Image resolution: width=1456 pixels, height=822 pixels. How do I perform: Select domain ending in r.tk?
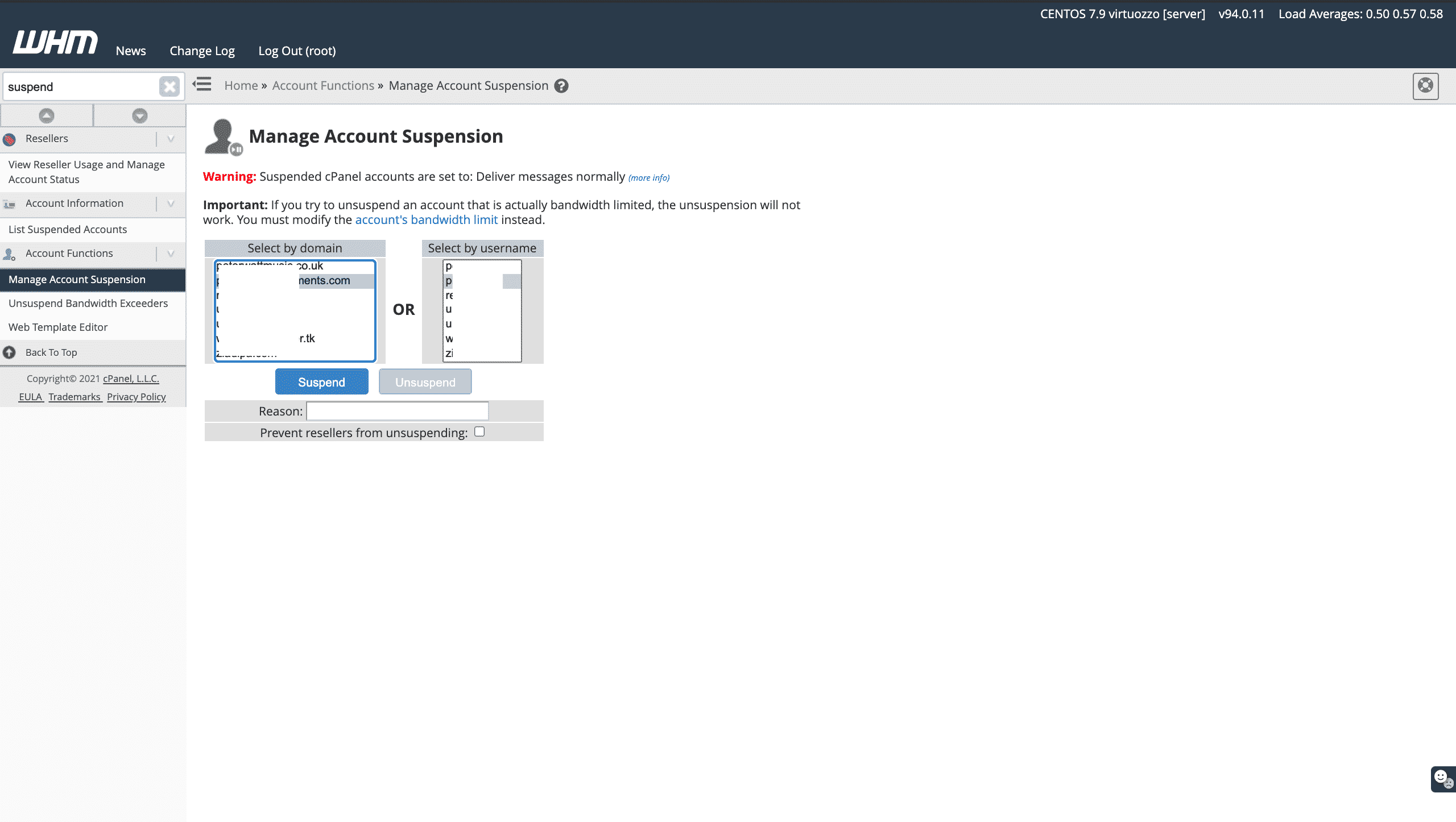pos(295,339)
